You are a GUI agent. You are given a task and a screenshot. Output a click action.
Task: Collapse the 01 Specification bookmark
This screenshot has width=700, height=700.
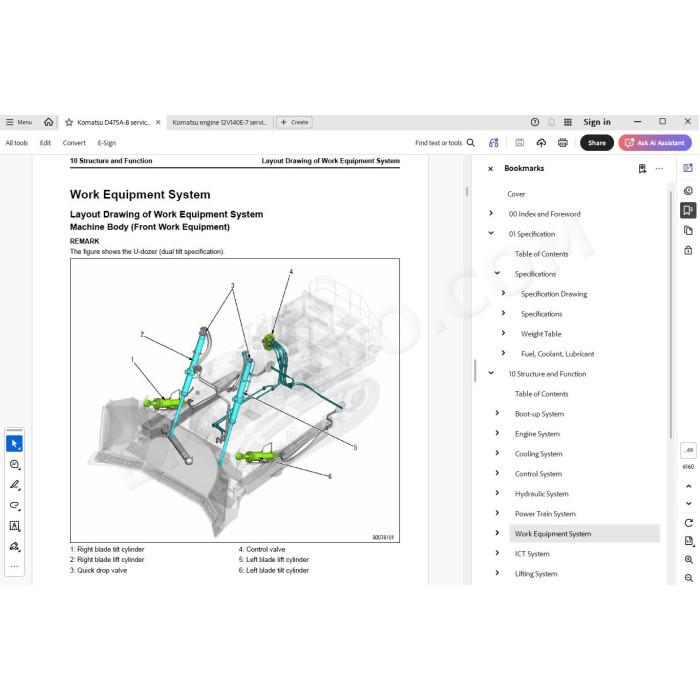(x=491, y=233)
